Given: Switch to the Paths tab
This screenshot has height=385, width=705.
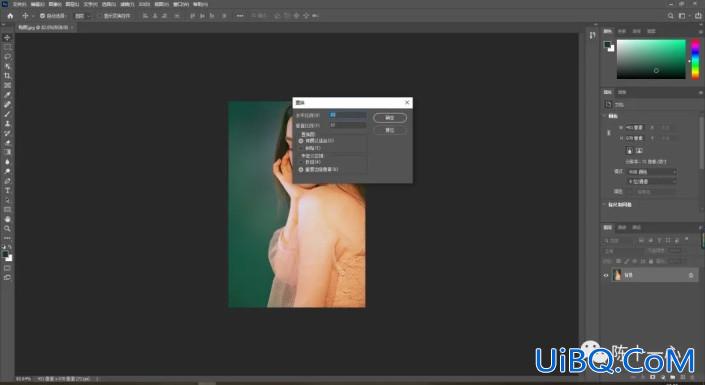Looking at the screenshot, I should coord(637,228).
